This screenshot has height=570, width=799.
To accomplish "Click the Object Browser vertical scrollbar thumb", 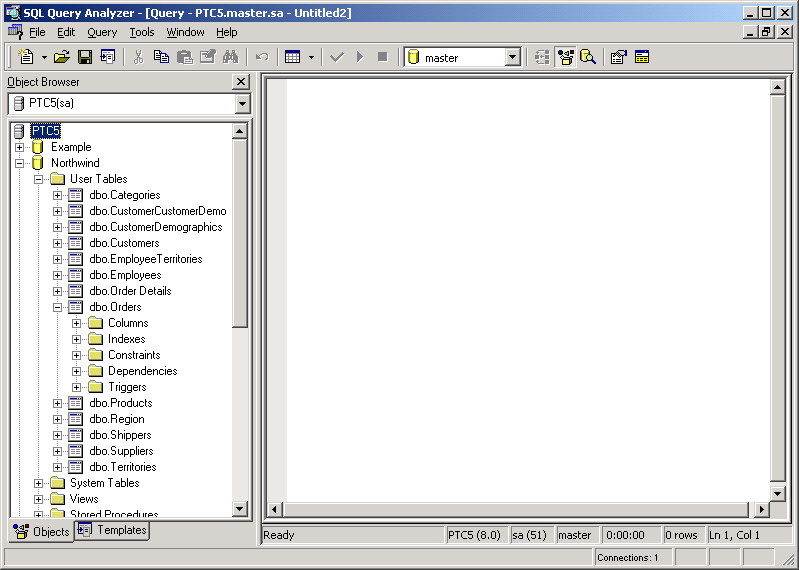I will coord(240,230).
